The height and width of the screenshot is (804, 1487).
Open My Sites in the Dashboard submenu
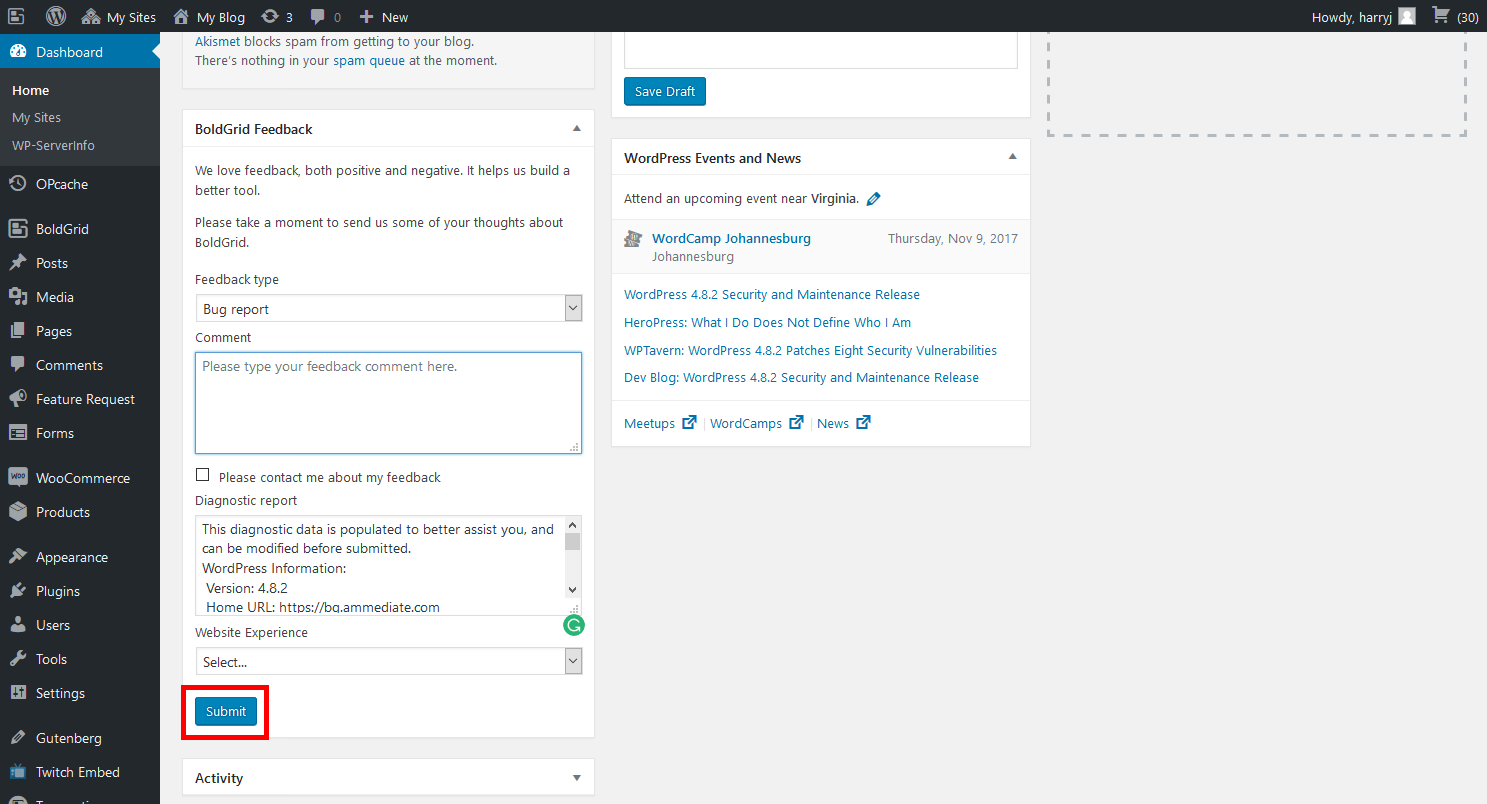coord(36,117)
